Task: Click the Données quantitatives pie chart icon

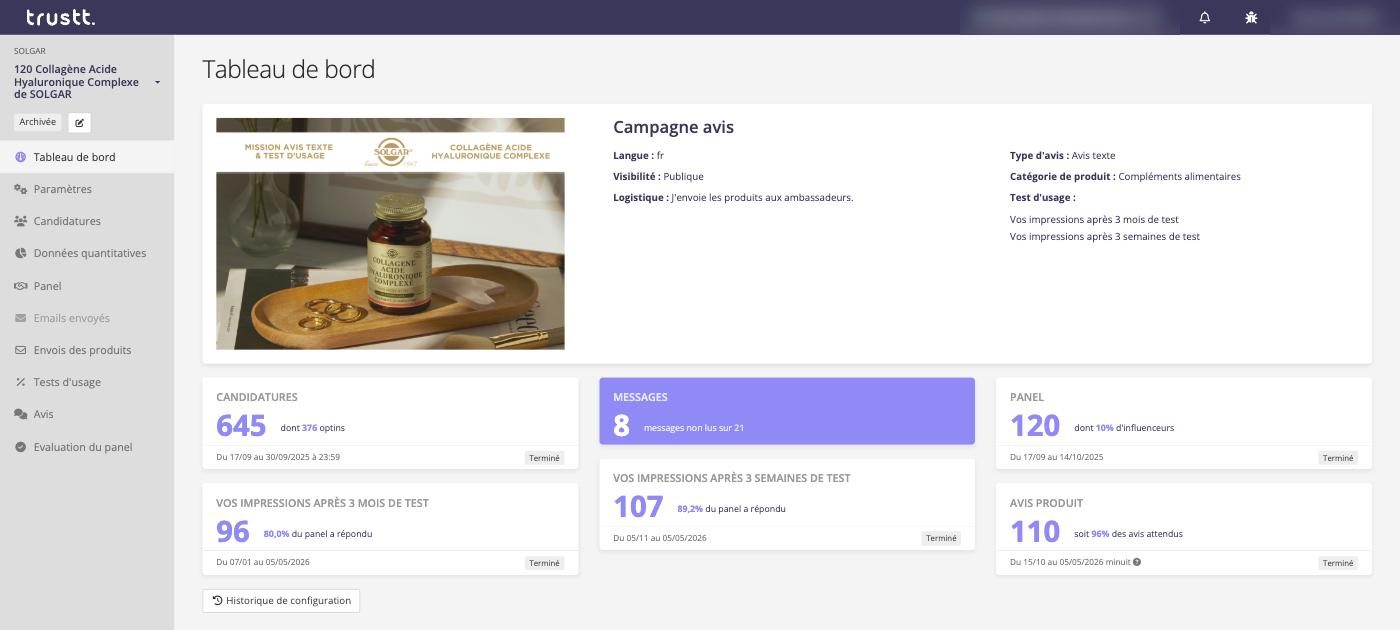Action: tap(20, 253)
